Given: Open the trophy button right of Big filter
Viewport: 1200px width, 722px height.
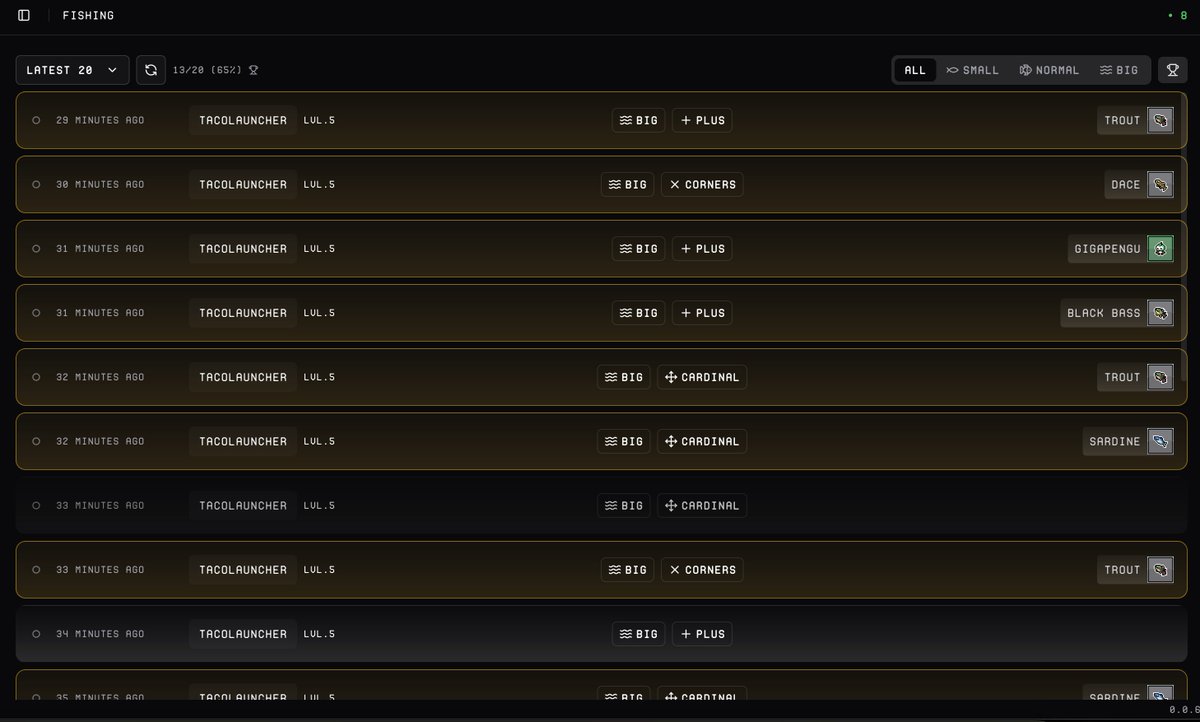Looking at the screenshot, I should (1172, 70).
